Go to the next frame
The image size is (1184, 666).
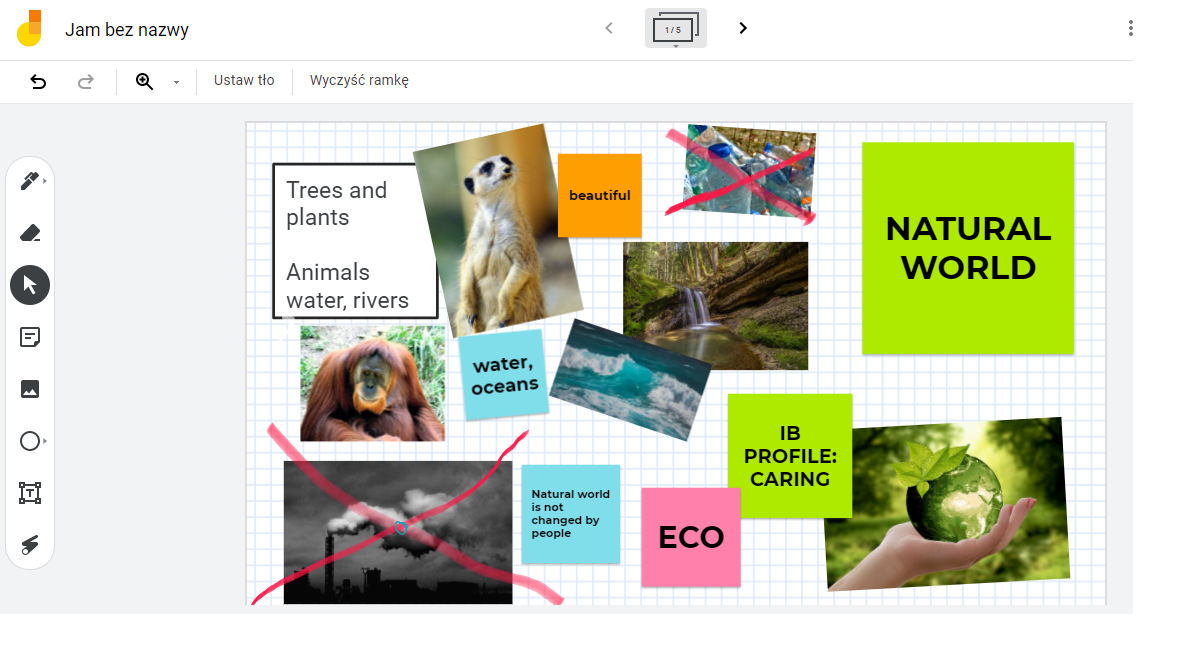(743, 28)
